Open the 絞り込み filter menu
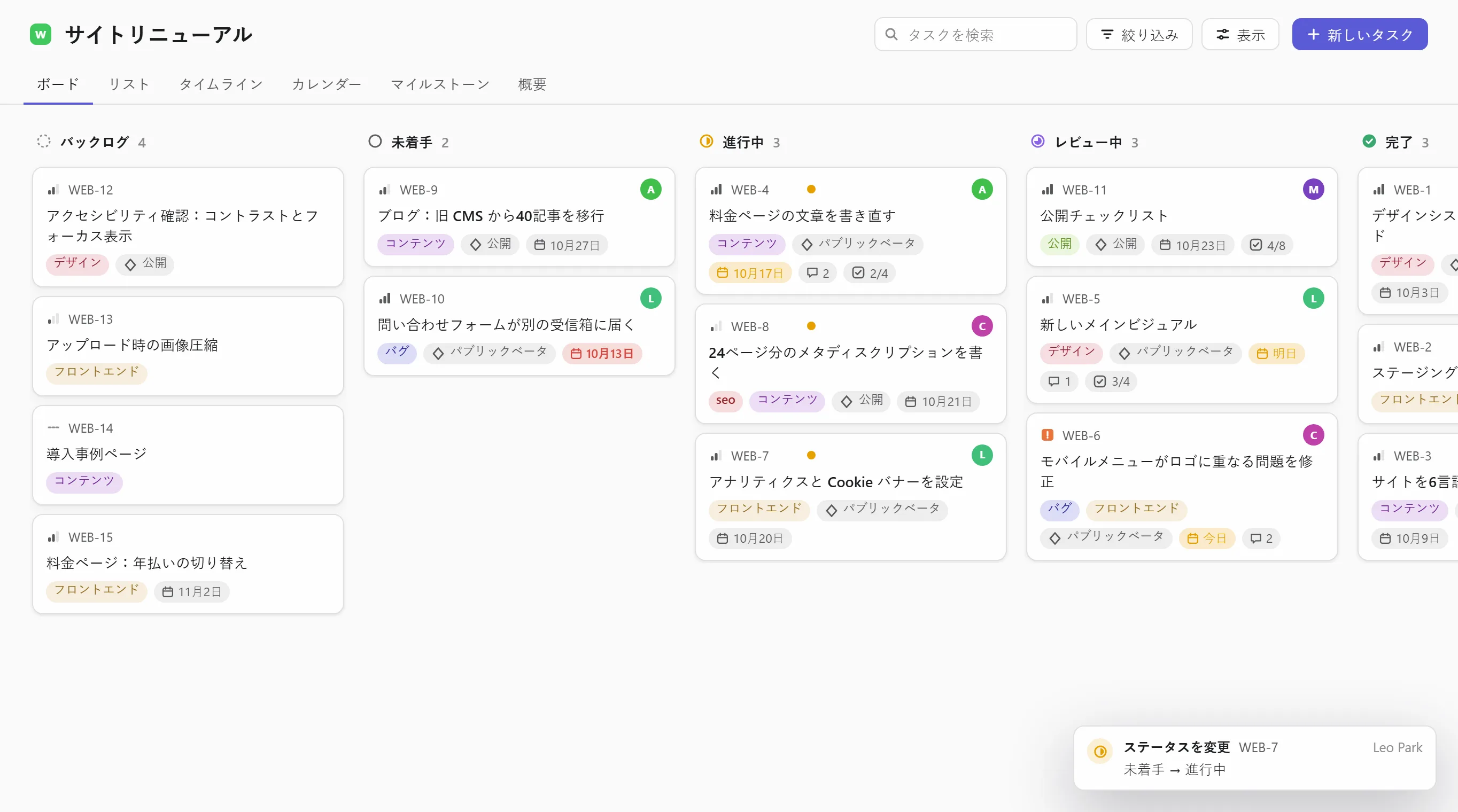Screen dimensions: 1458x812 pyautogui.click(x=1139, y=35)
